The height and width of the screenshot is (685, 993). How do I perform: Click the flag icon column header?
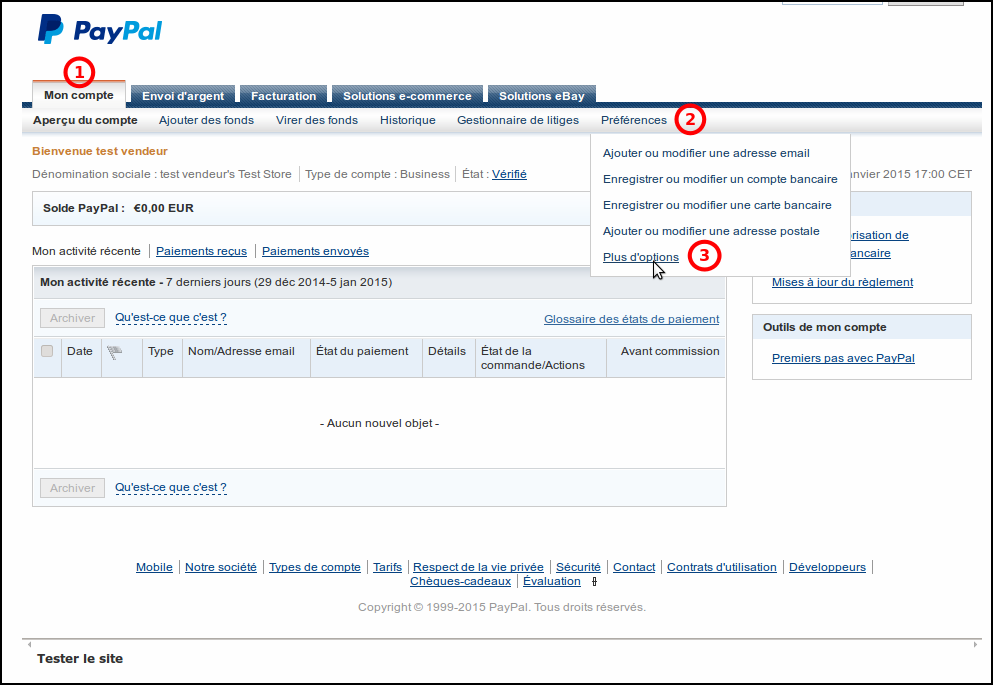[114, 352]
